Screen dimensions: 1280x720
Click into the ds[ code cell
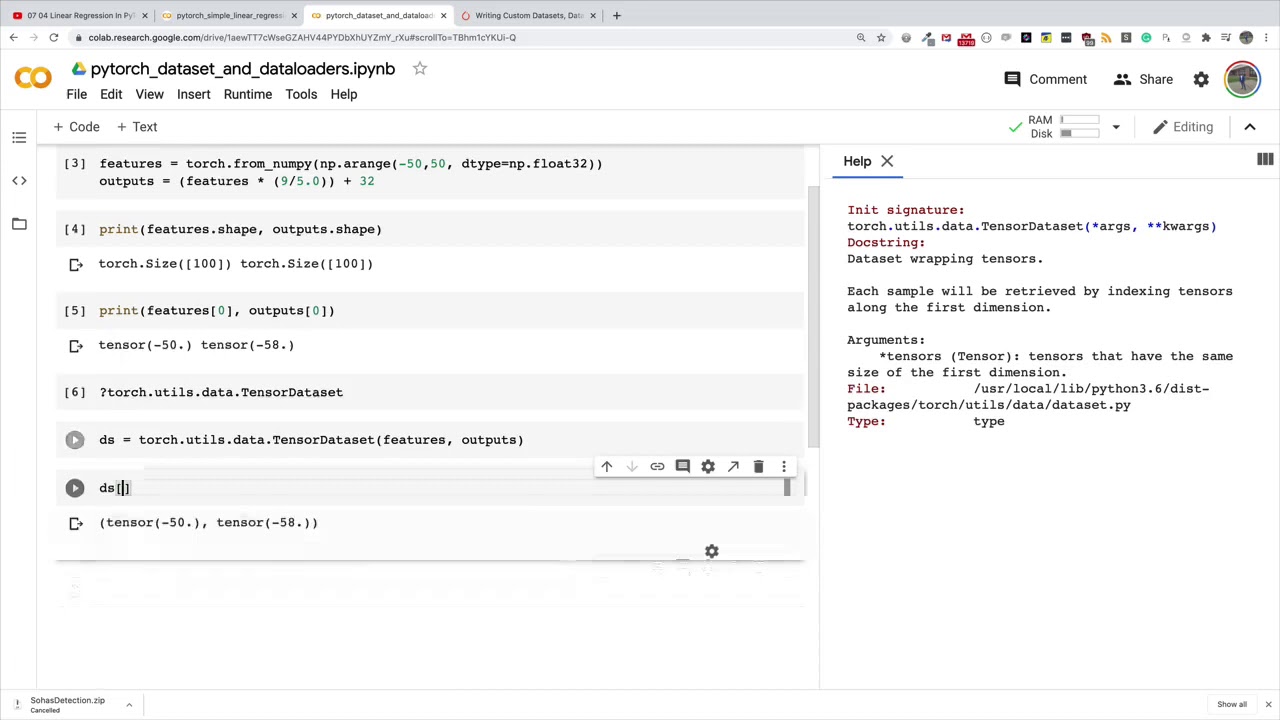[x=440, y=488]
